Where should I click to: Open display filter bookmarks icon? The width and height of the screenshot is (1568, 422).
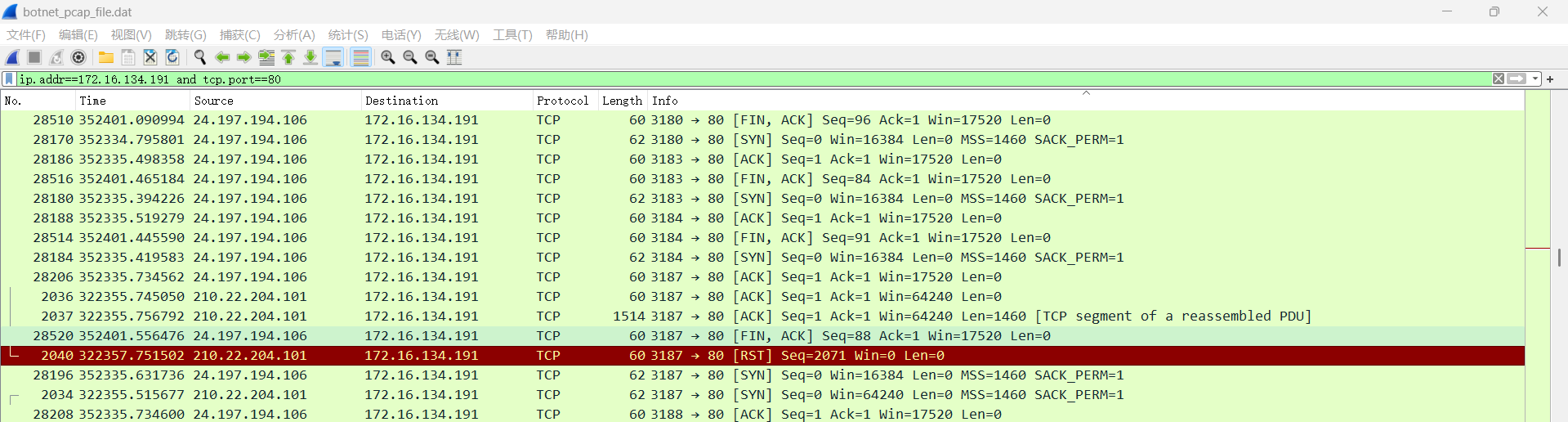point(9,79)
